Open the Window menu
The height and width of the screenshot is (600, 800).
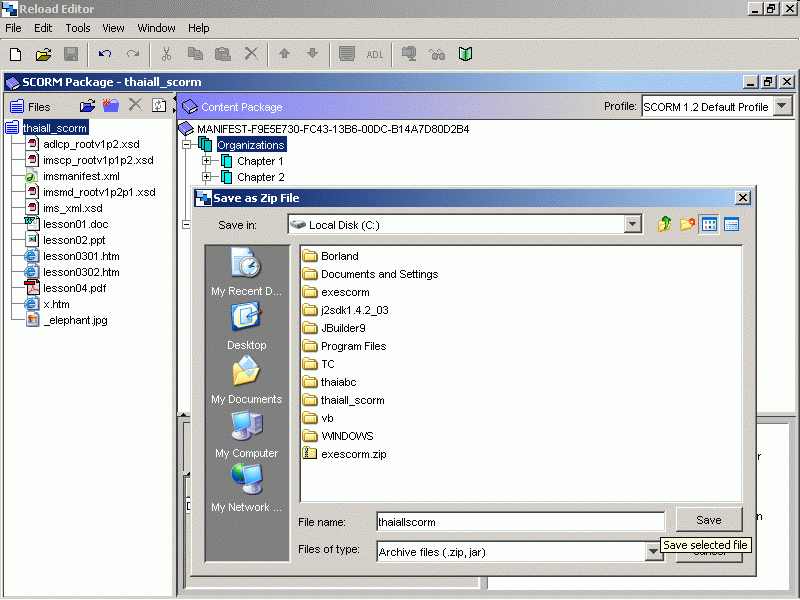[156, 28]
